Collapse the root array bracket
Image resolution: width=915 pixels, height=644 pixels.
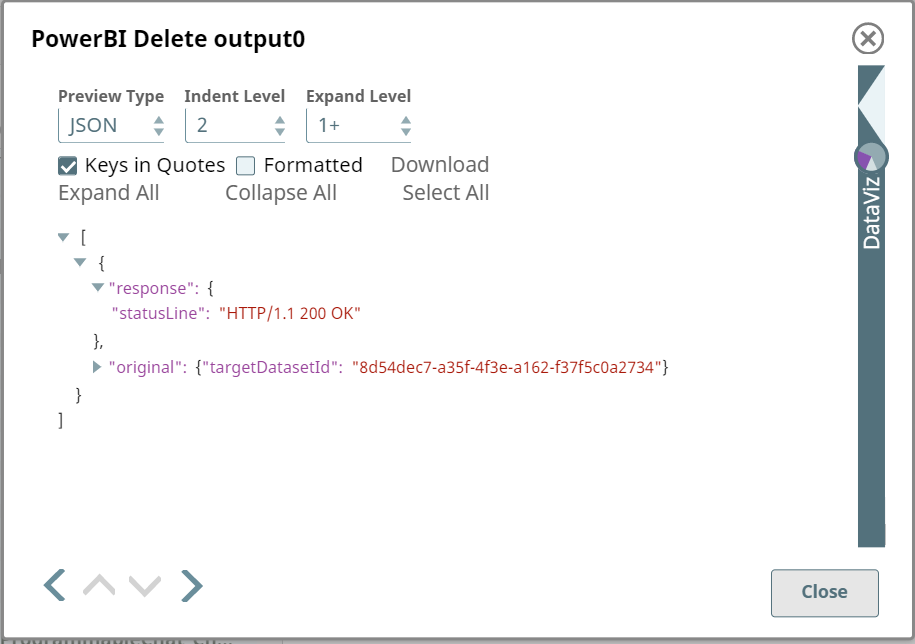click(x=64, y=237)
